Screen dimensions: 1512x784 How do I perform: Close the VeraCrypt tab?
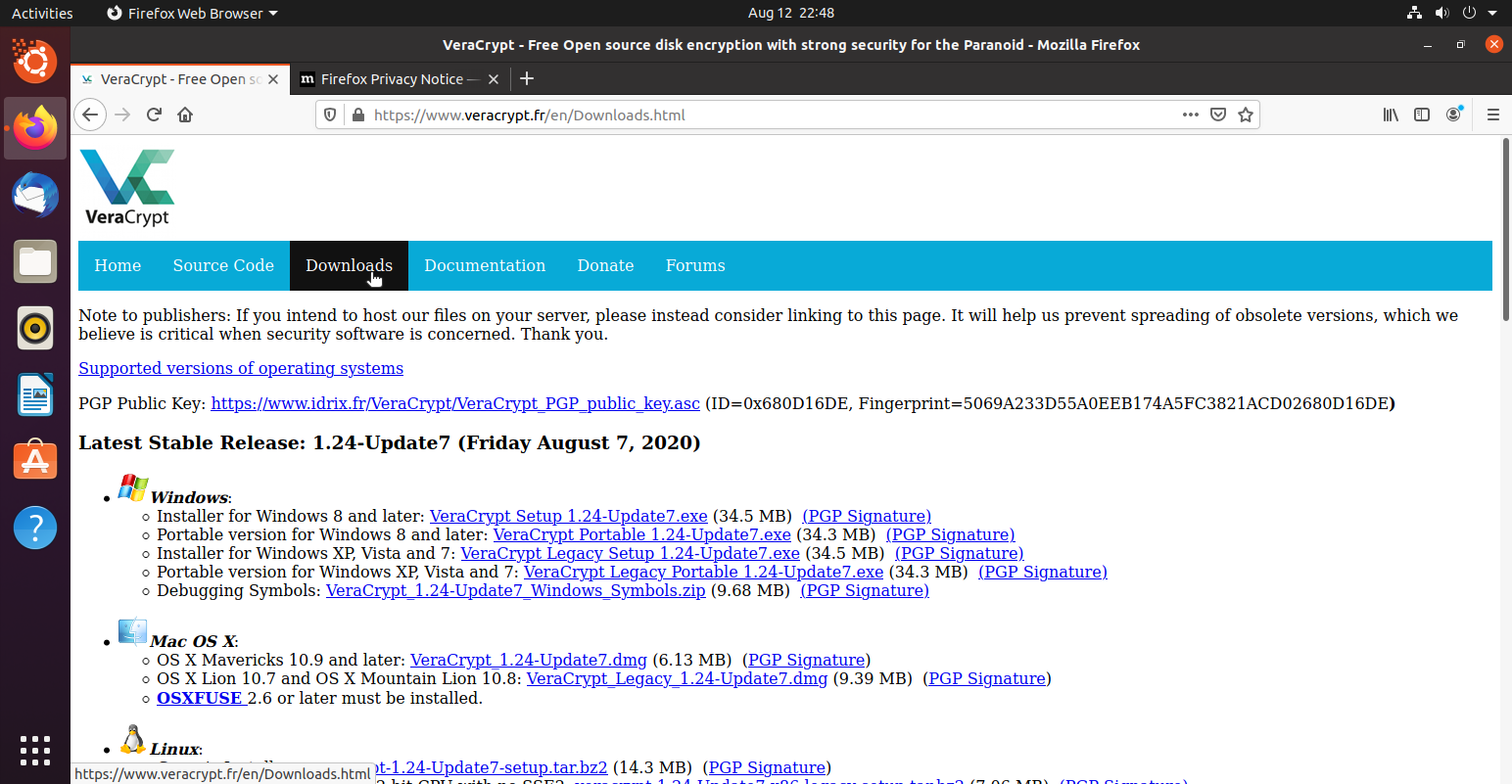point(273,79)
